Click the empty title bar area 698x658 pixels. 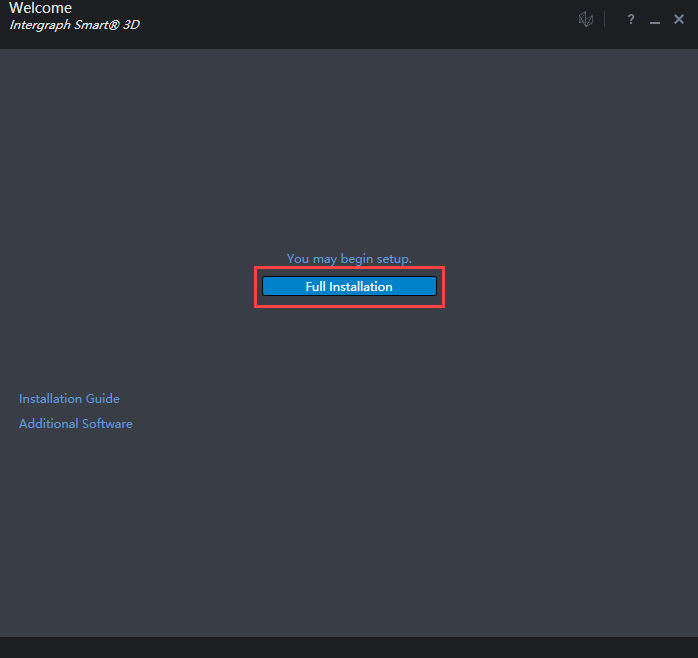pos(350,22)
